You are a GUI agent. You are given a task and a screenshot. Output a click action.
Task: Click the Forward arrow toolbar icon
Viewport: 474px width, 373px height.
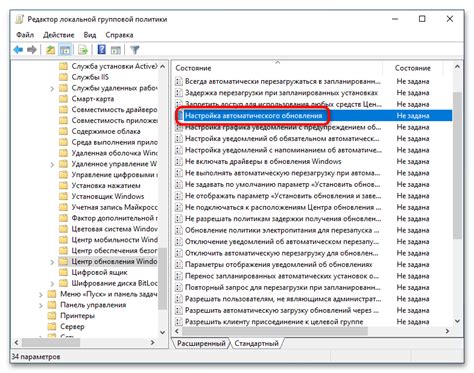point(32,50)
